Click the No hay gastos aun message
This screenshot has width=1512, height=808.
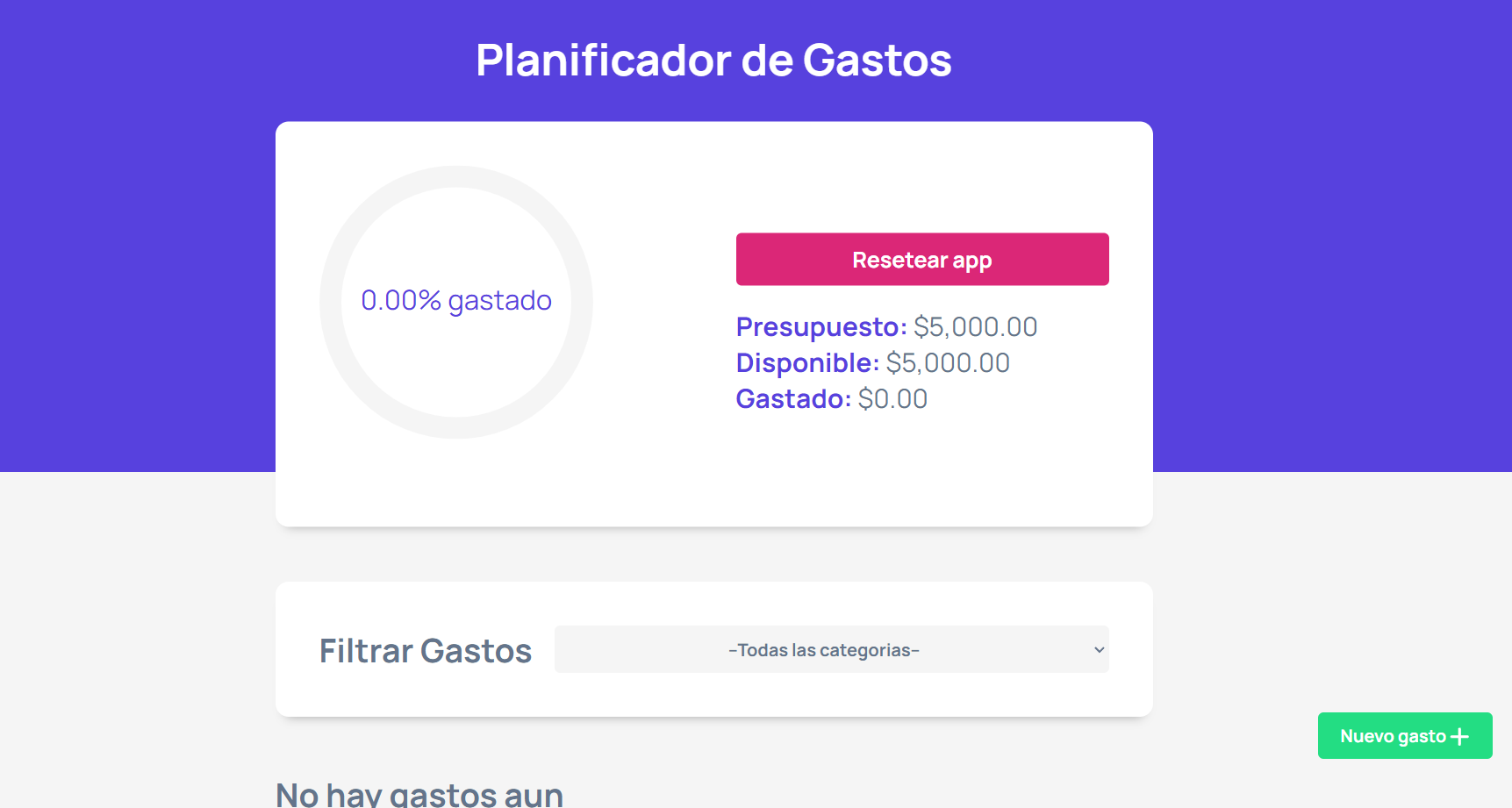[x=419, y=794]
